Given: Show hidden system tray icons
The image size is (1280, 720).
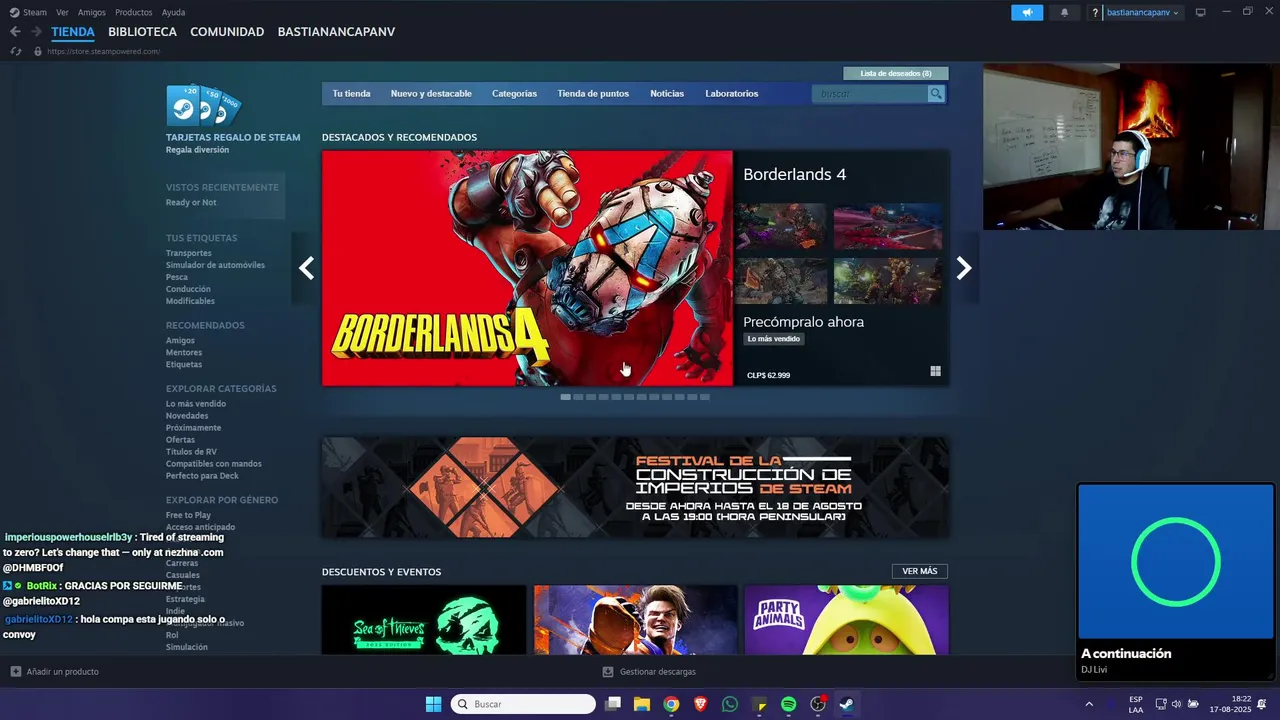Looking at the screenshot, I should click(1089, 704).
